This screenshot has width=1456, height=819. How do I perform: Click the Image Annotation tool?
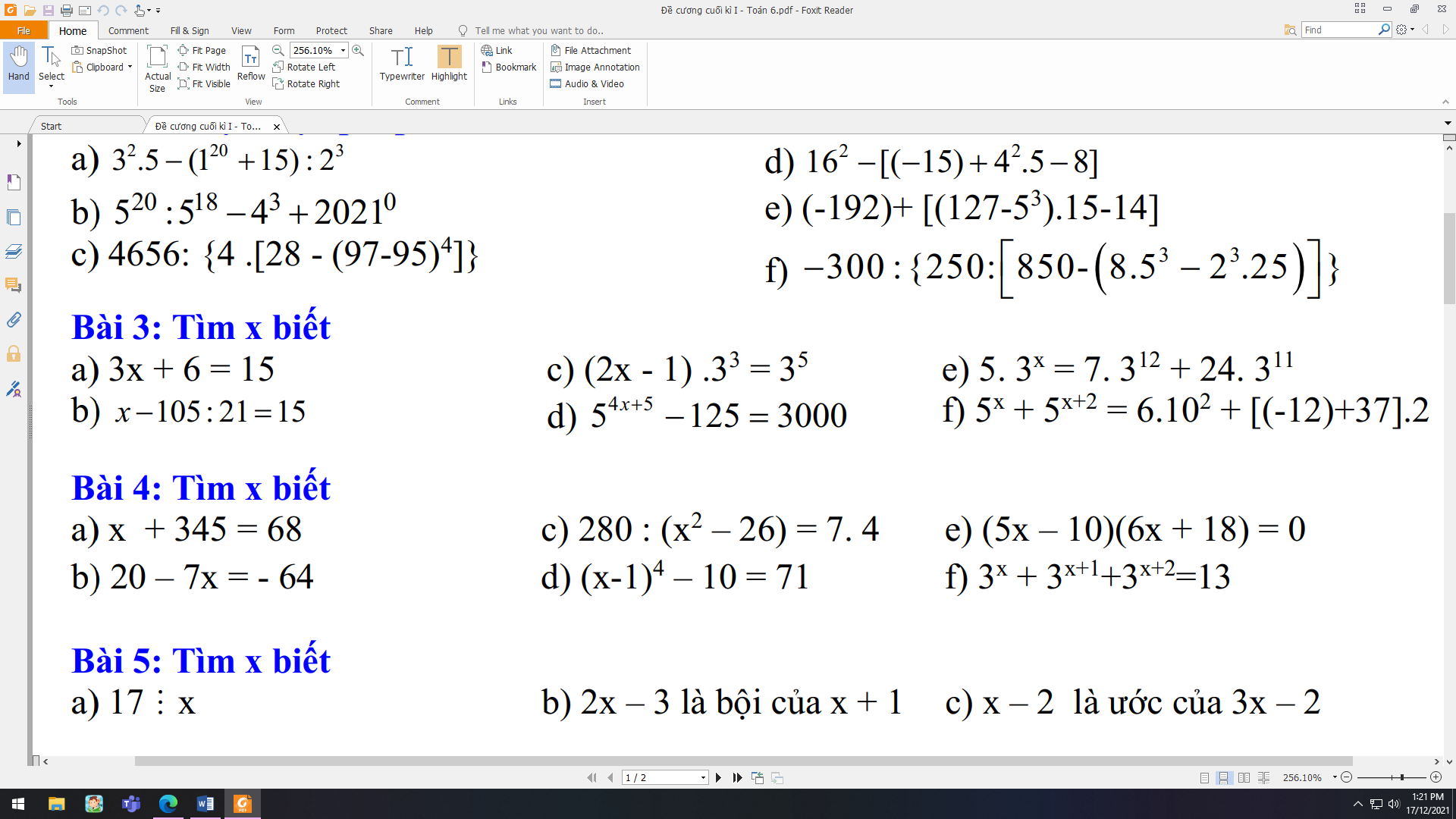coord(596,67)
